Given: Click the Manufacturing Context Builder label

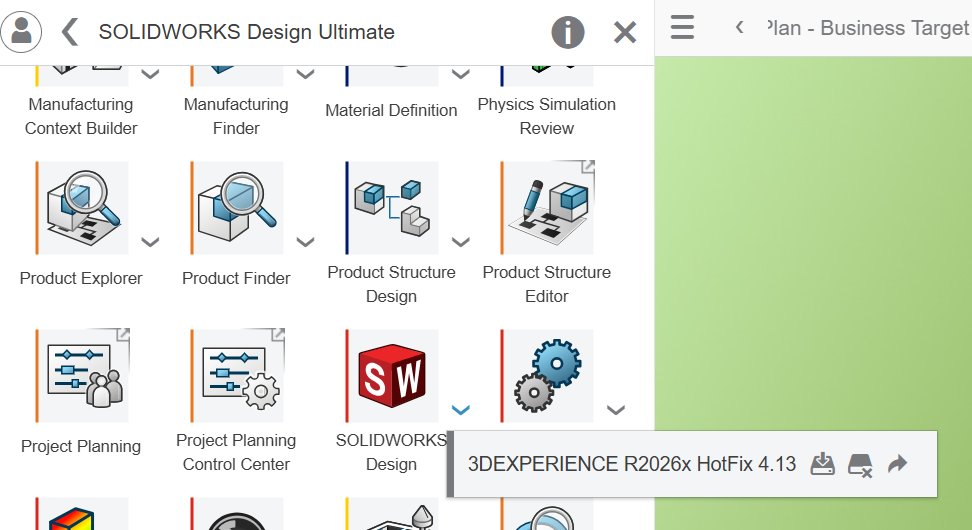Looking at the screenshot, I should 81,116.
